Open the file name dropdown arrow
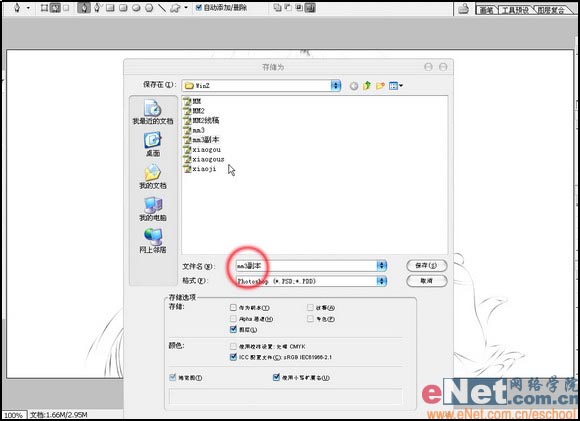The image size is (580, 421). click(x=381, y=266)
